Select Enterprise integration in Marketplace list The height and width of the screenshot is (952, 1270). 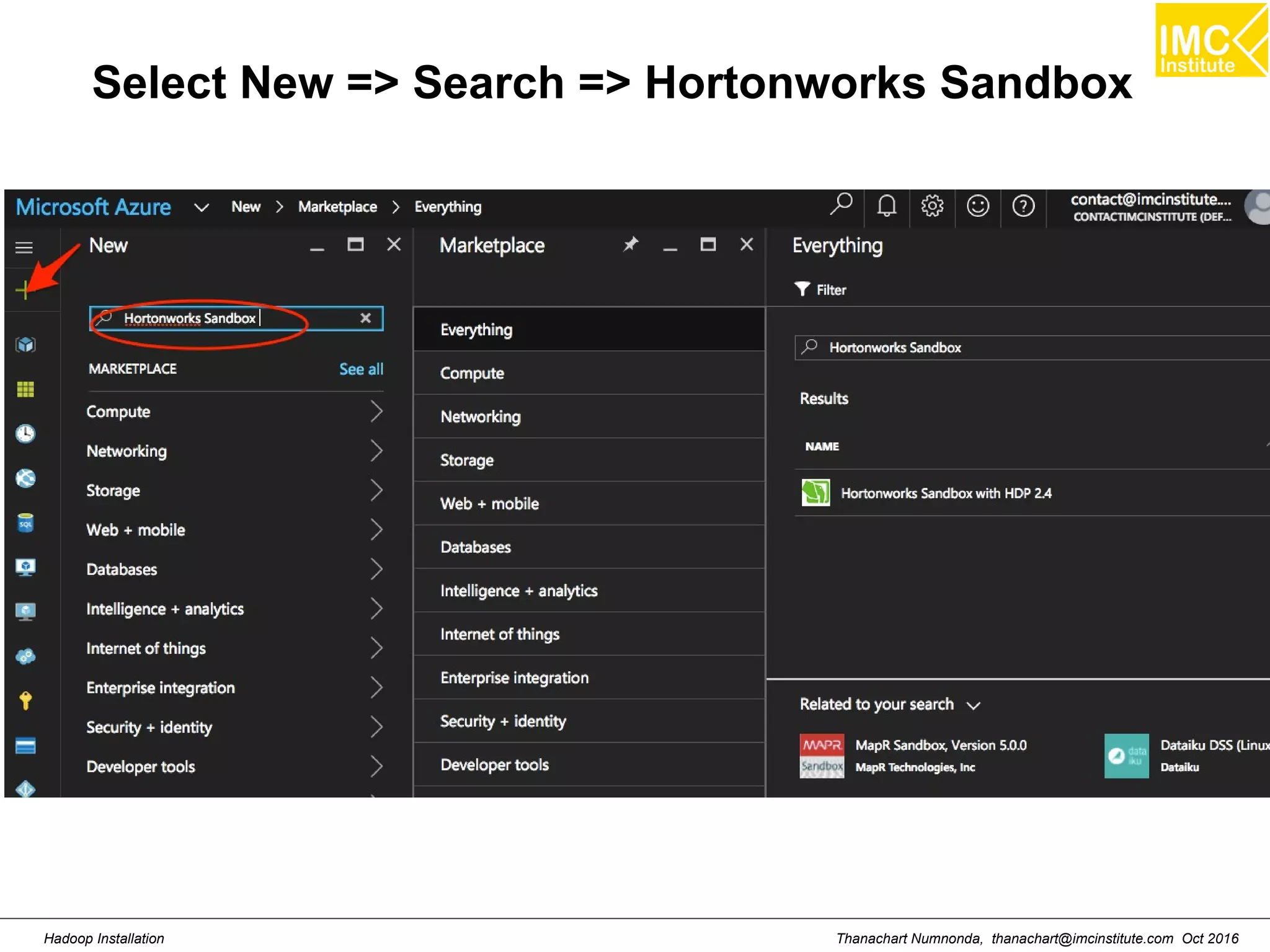tap(589, 677)
